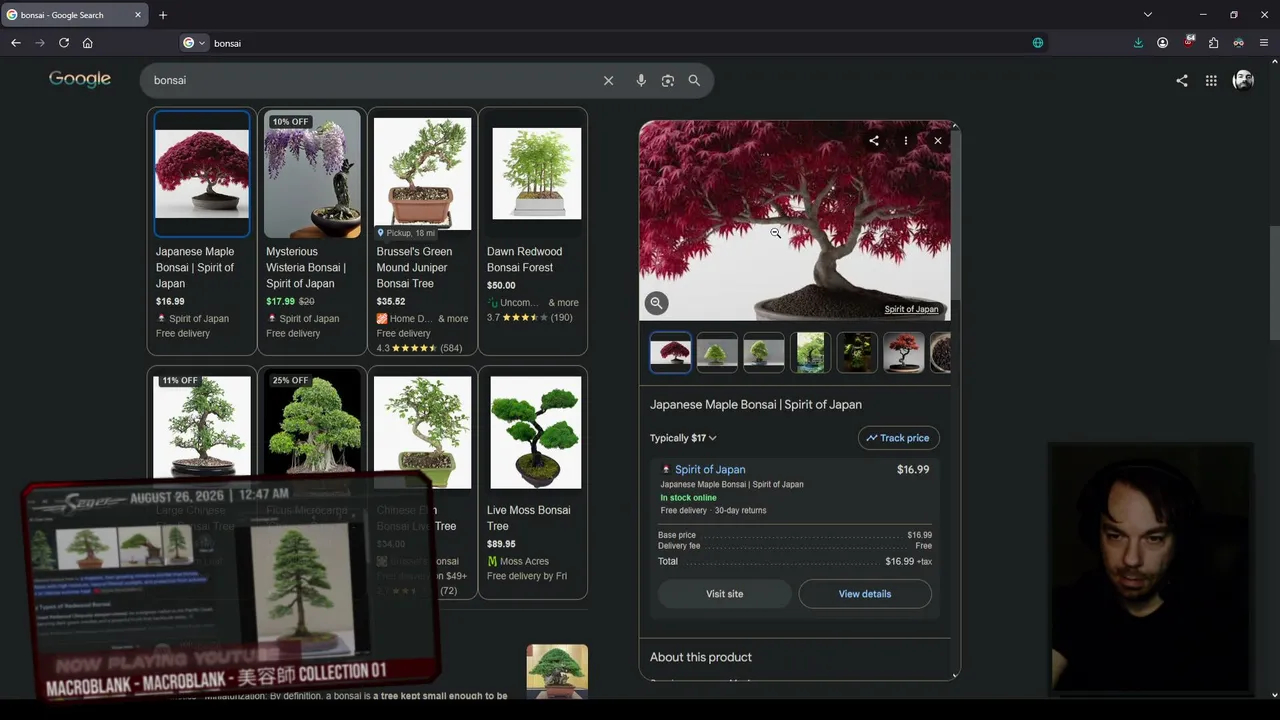1280x720 pixels.
Task: Click the Visit site button
Action: tap(725, 594)
